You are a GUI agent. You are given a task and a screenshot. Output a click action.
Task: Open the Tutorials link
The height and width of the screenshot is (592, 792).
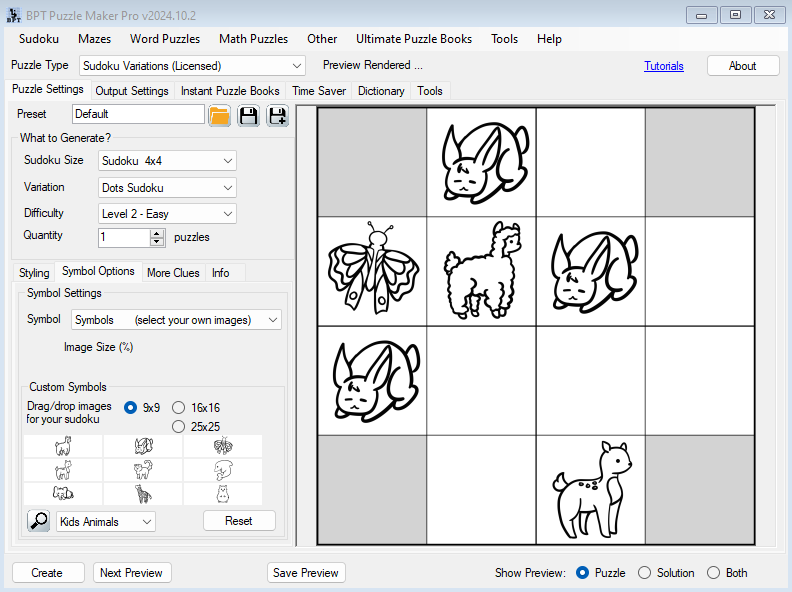(664, 66)
